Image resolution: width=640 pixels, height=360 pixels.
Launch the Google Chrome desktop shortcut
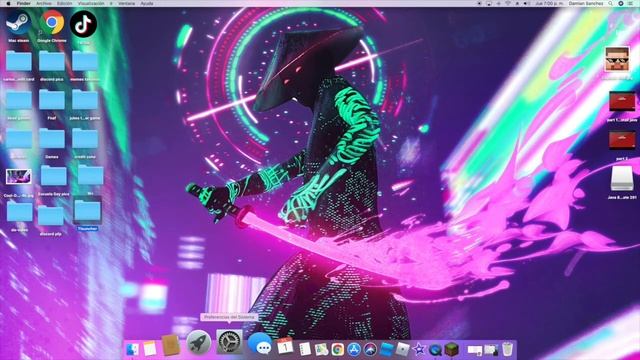[x=52, y=22]
